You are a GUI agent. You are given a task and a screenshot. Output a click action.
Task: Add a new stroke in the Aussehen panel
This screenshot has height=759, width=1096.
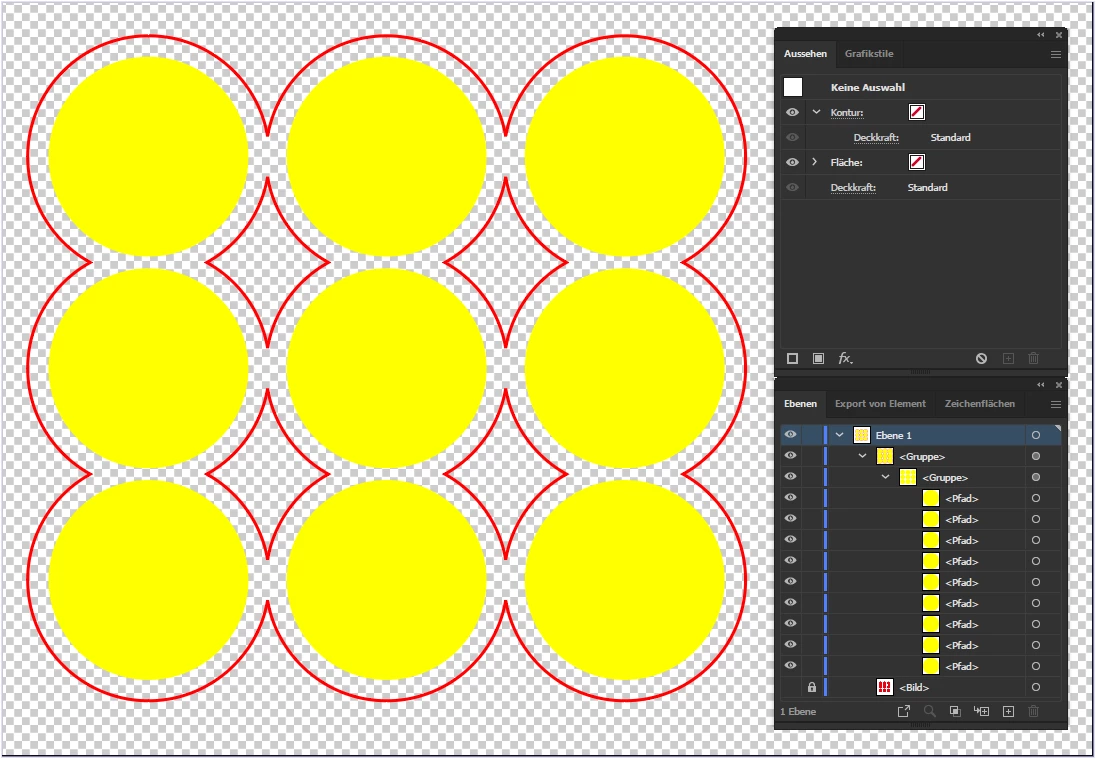792,359
